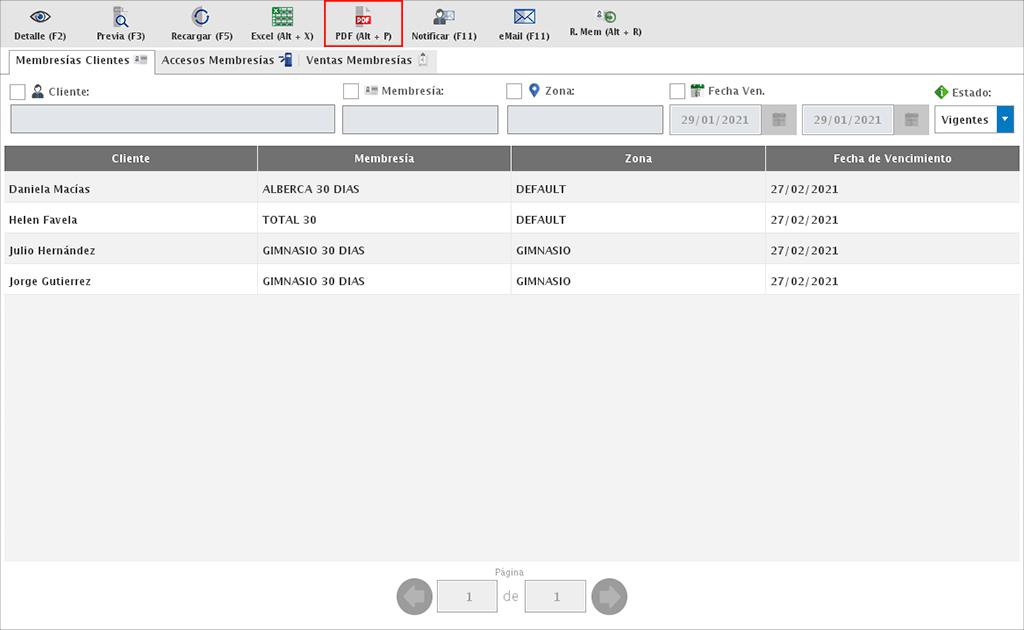Expand the Estado Vigentes dropdown
This screenshot has height=630, width=1024.
(x=1005, y=120)
